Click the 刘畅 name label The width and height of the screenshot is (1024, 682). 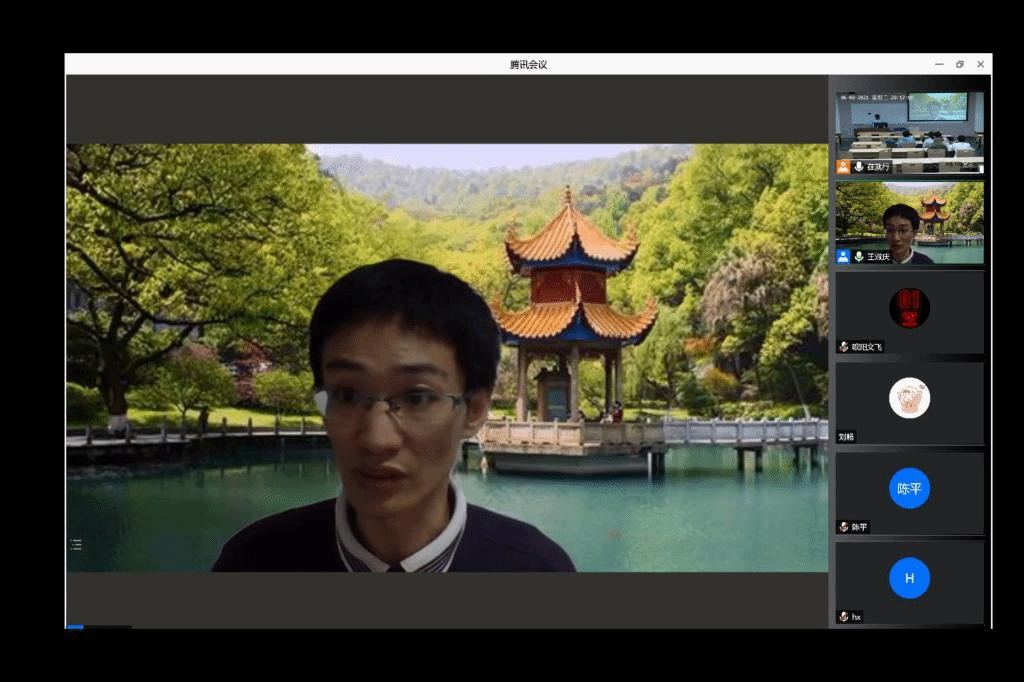846,437
